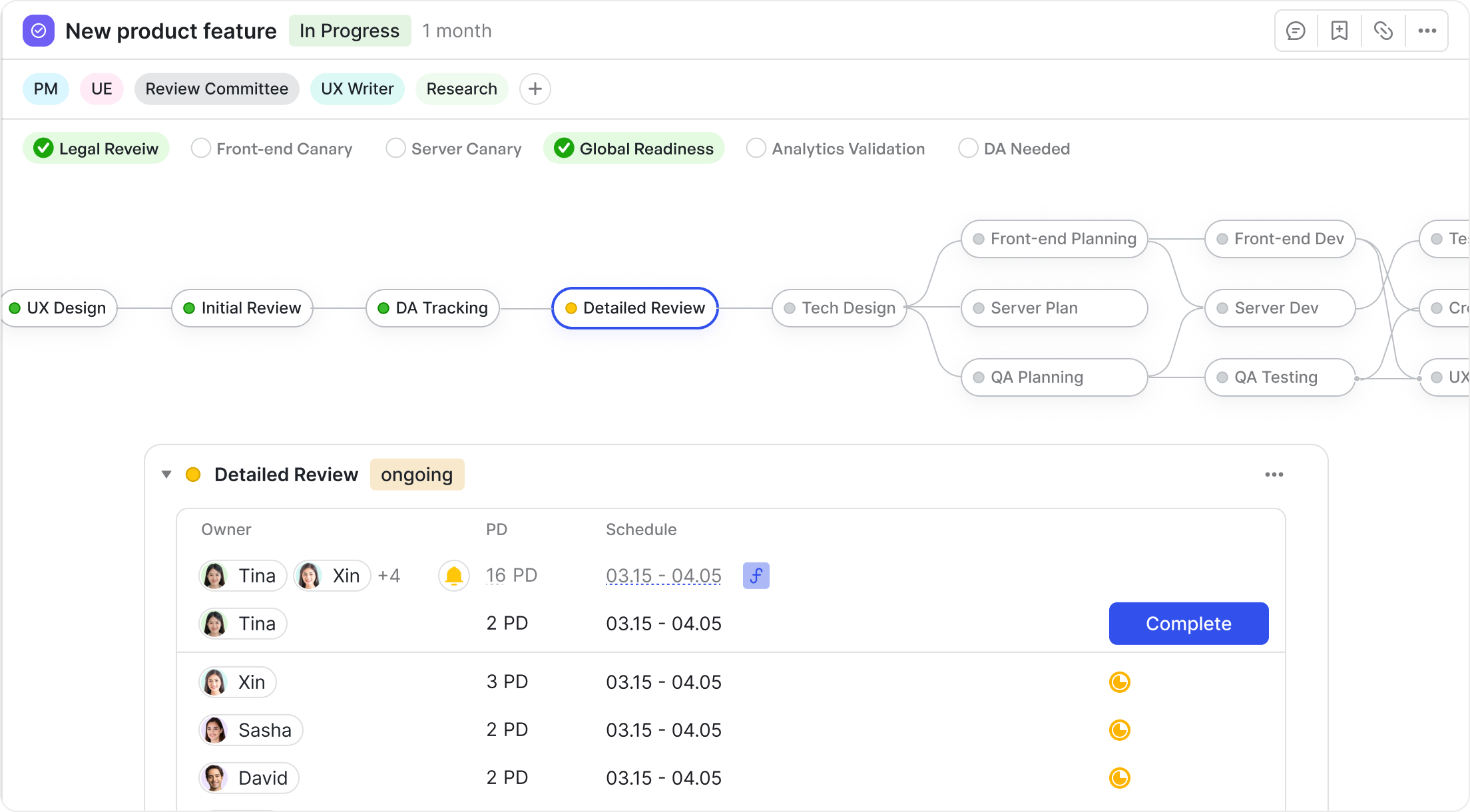
Task: Select the Review Committee tag
Action: point(217,89)
